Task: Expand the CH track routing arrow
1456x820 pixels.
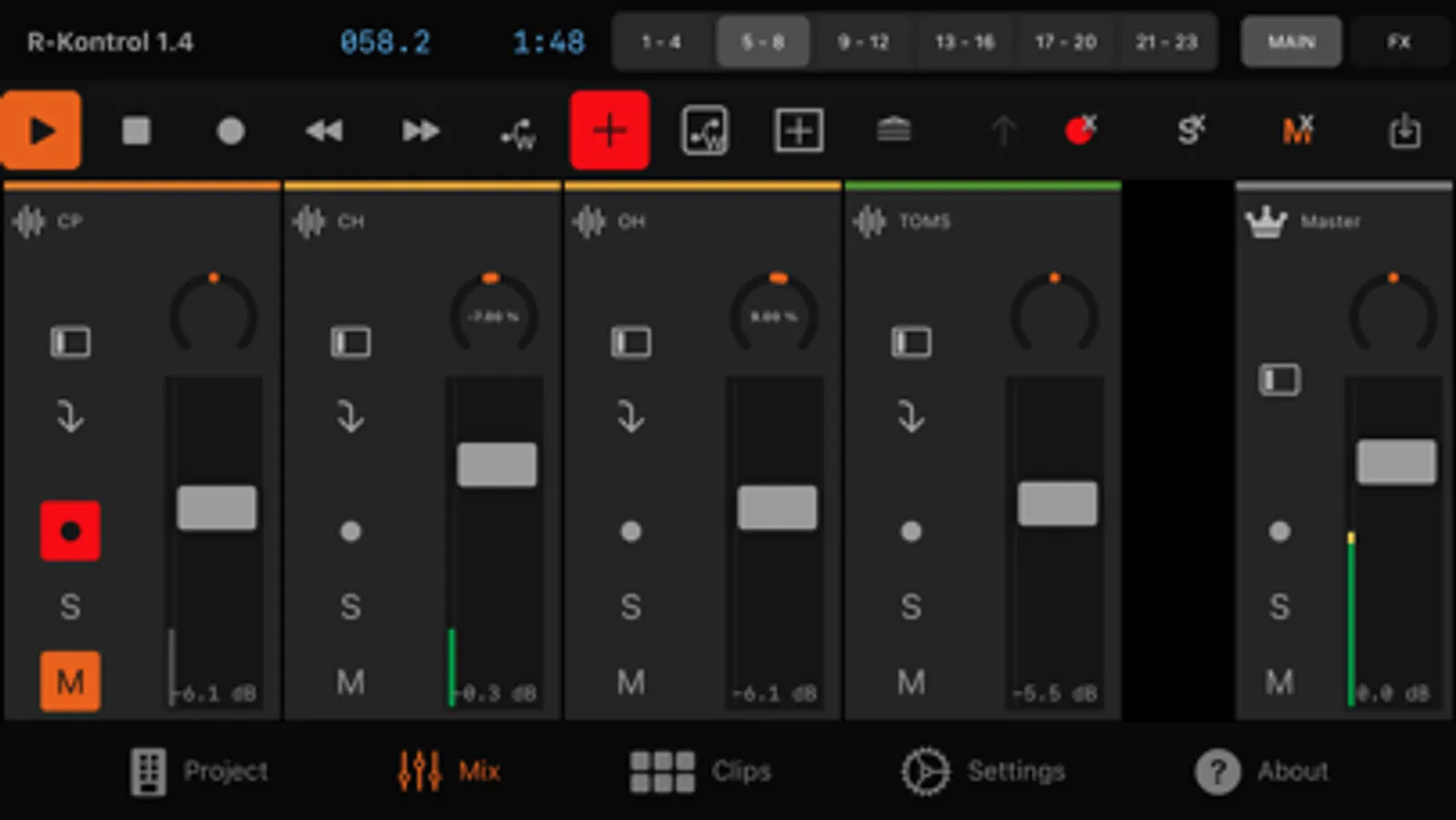Action: point(351,416)
